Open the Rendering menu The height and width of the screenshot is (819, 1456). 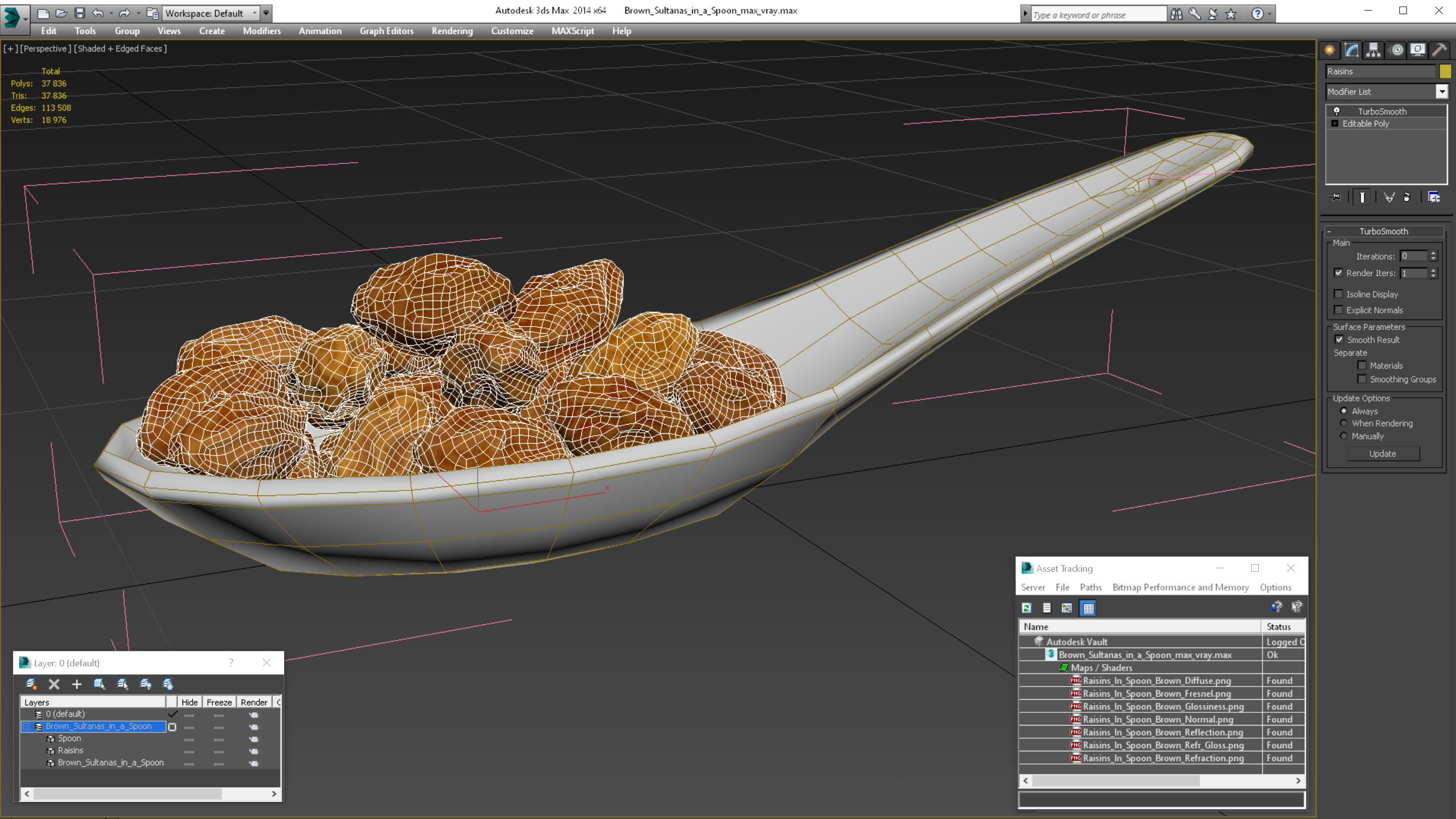[451, 31]
